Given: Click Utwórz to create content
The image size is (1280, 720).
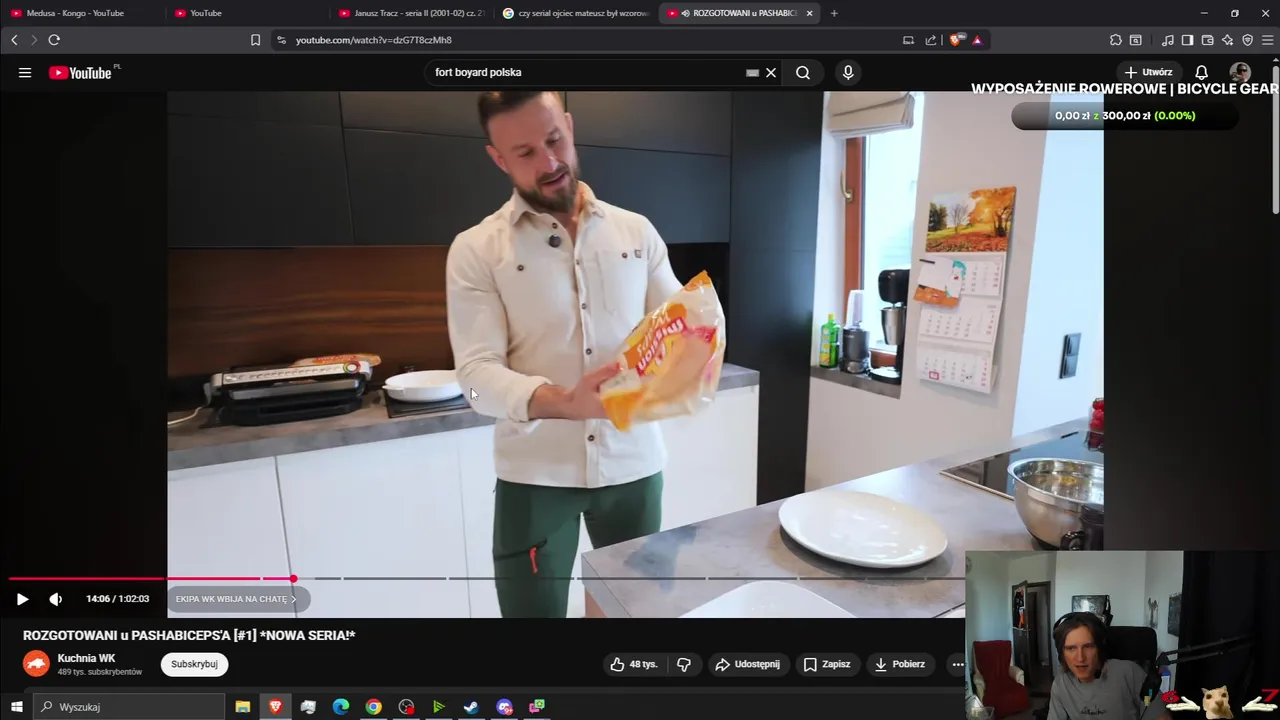Looking at the screenshot, I should click(1148, 72).
